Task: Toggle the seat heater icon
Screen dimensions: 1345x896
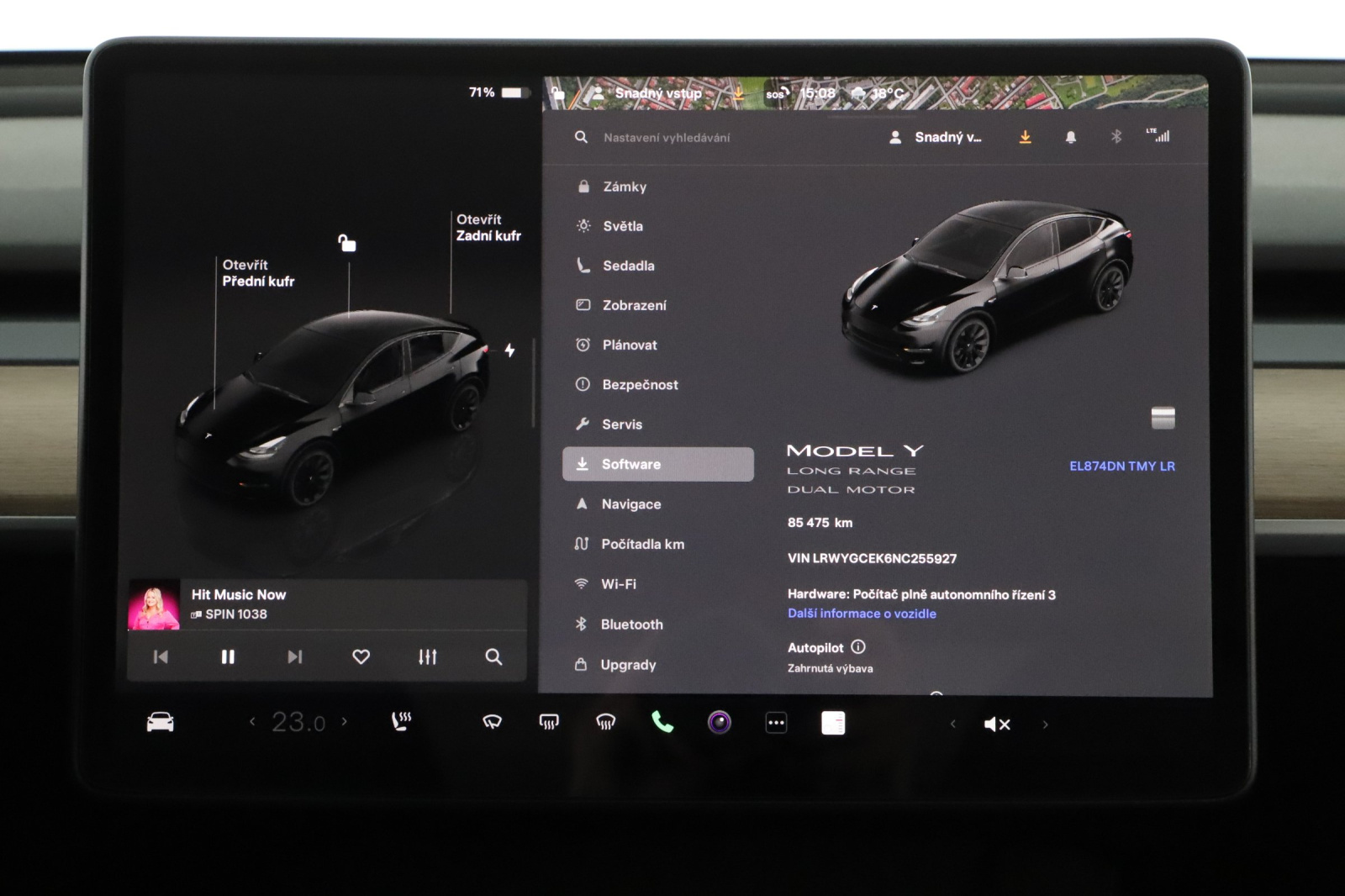Action: pyautogui.click(x=401, y=721)
